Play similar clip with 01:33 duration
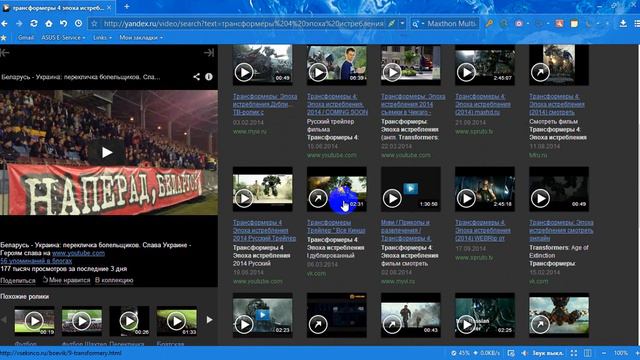 click(x=176, y=321)
